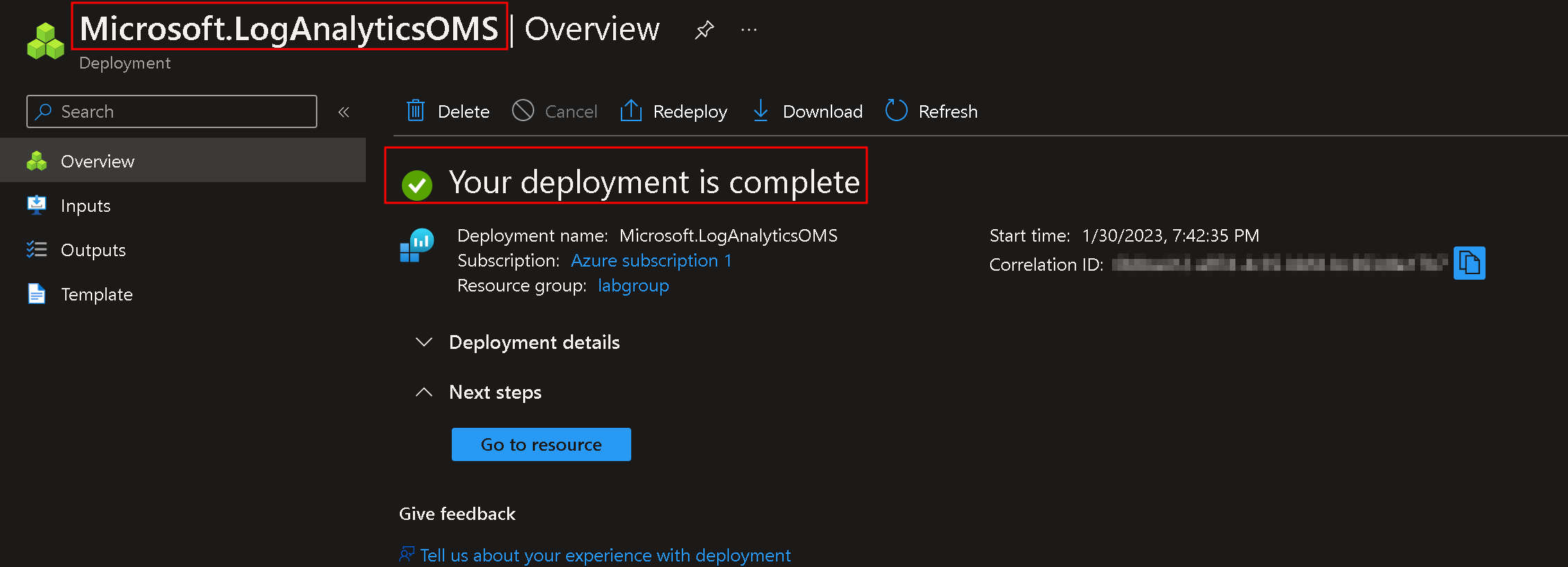Pin the deployment overview to dashboard
The image size is (1568, 567).
coord(704,30)
